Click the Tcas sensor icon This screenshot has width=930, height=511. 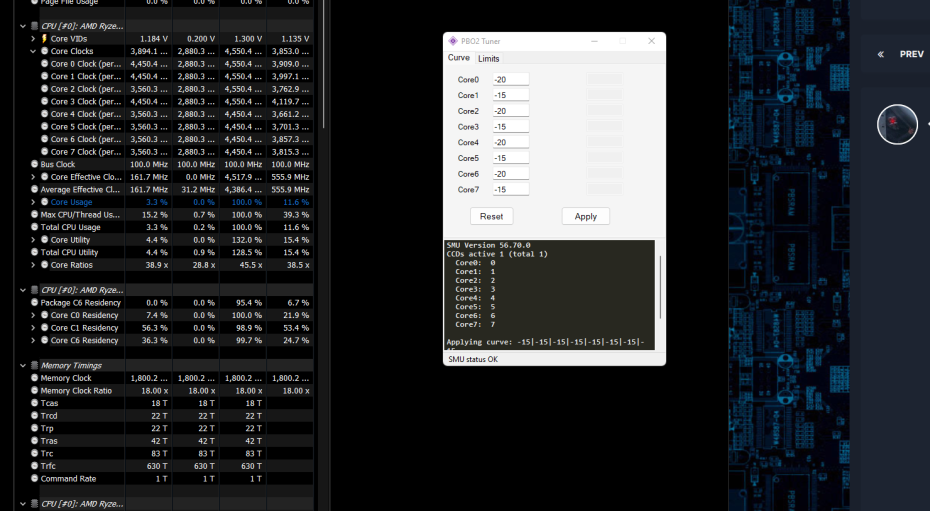(35, 403)
